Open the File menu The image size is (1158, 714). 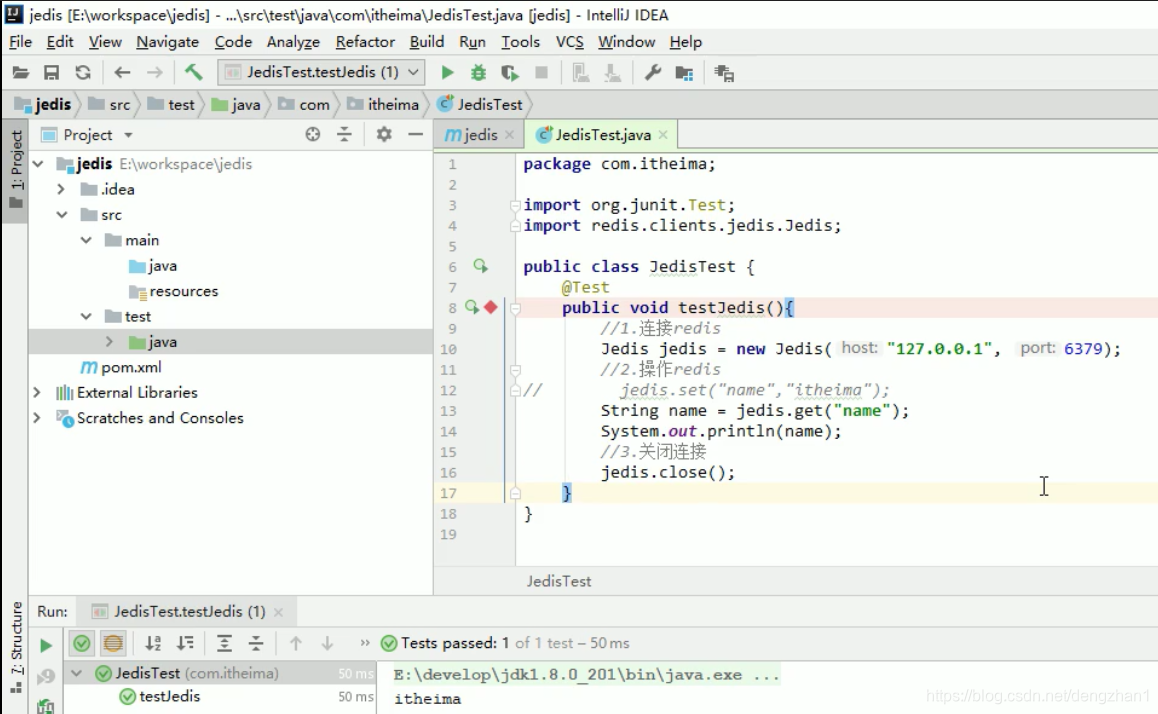point(21,42)
